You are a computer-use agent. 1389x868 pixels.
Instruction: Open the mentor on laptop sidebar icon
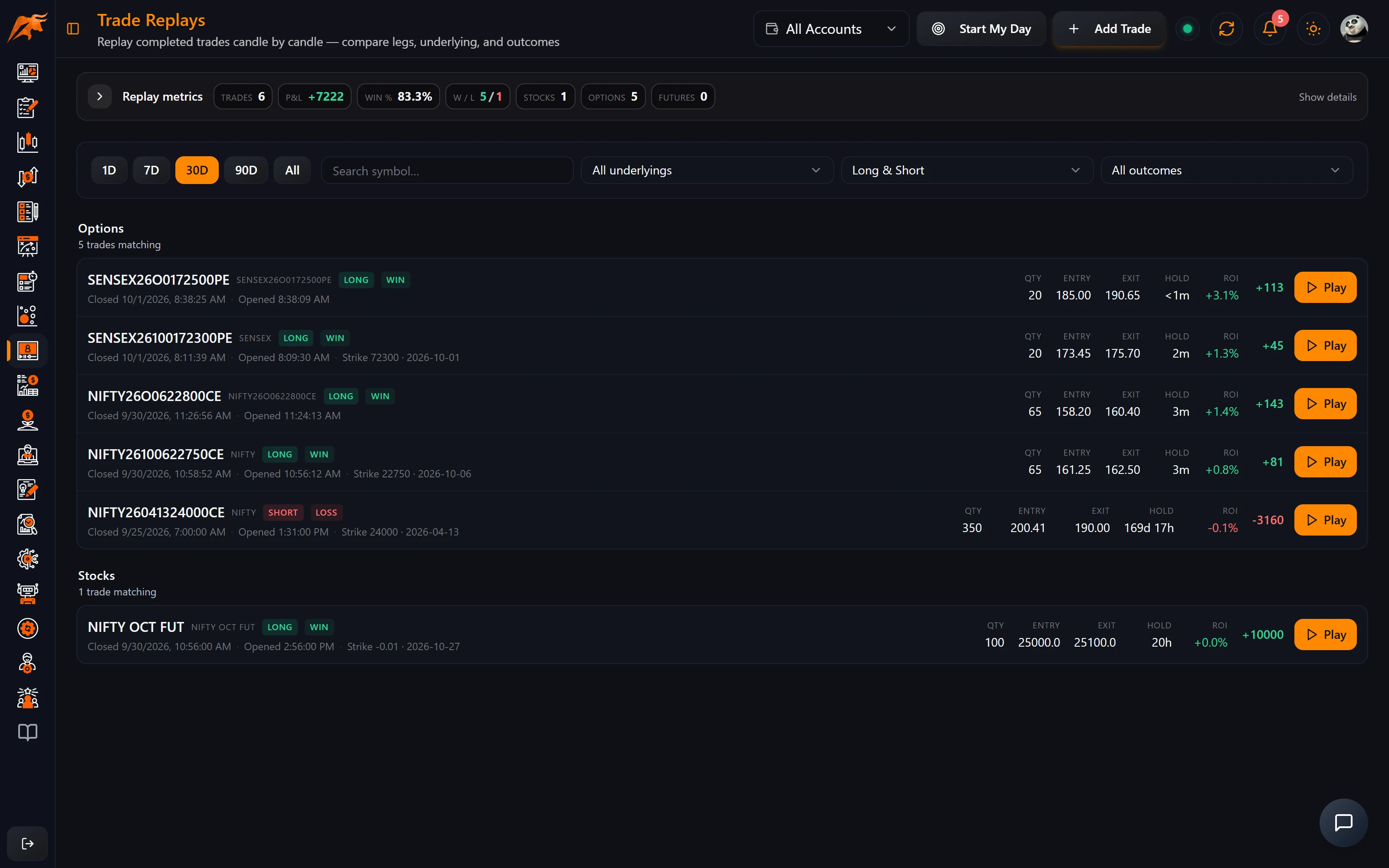tap(27, 455)
